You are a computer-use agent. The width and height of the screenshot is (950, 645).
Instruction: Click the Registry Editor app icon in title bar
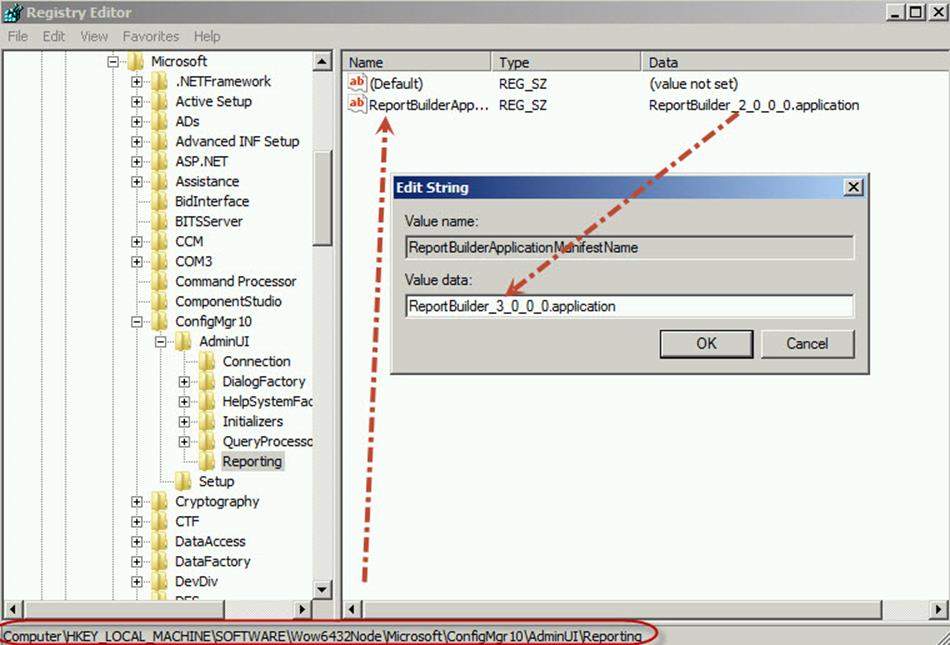click(13, 12)
